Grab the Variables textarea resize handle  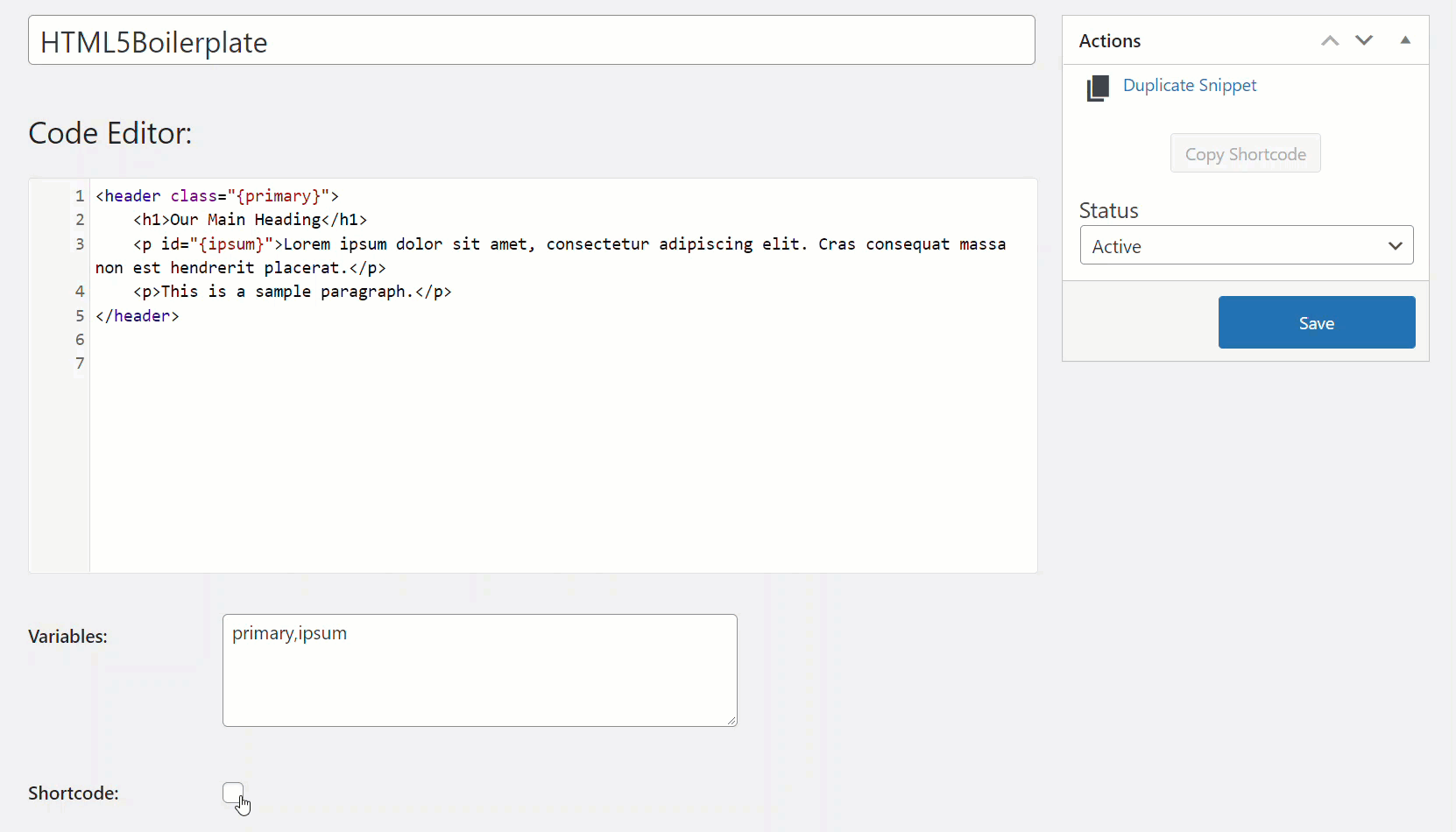pyautogui.click(x=732, y=721)
